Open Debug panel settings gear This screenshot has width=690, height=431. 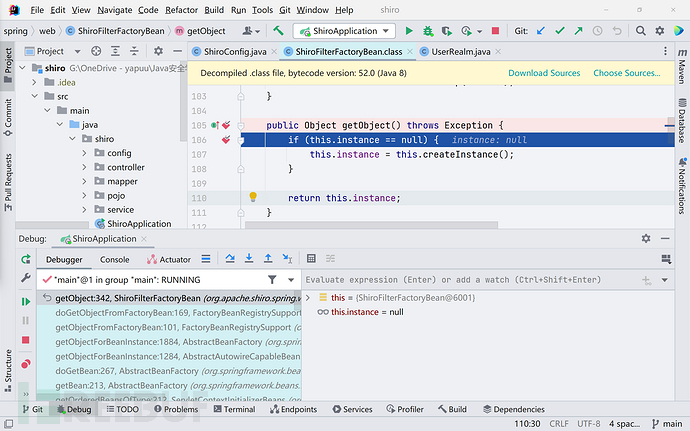coord(646,238)
